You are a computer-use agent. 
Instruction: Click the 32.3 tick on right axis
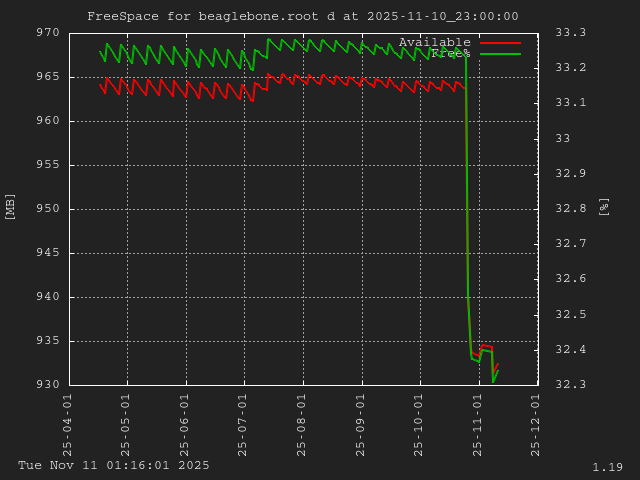[x=569, y=385]
